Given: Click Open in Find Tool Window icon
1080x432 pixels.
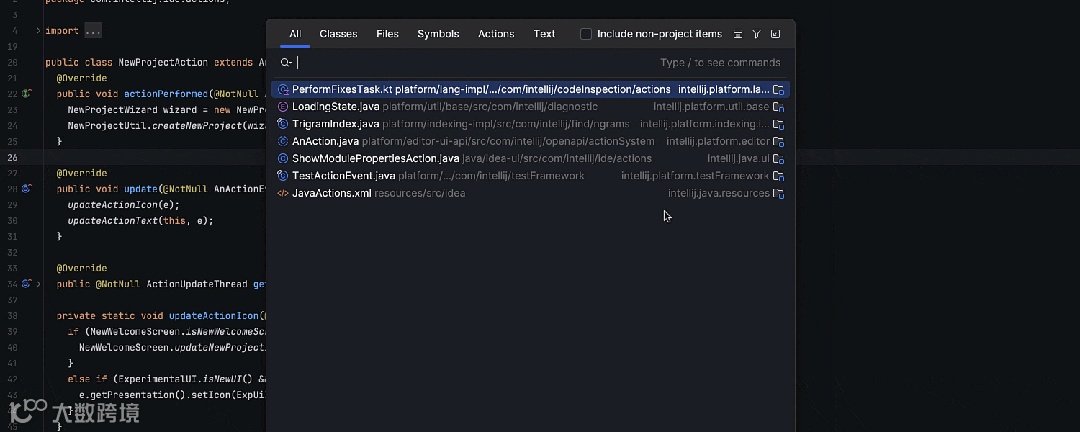Looking at the screenshot, I should pos(776,34).
